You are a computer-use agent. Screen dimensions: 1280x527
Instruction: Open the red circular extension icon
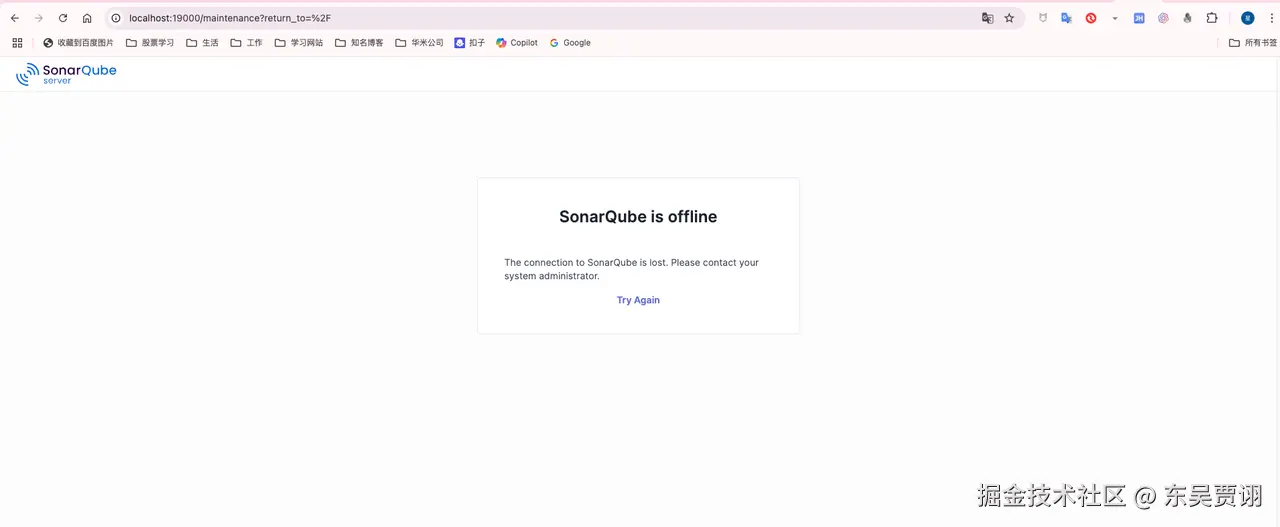1091,18
